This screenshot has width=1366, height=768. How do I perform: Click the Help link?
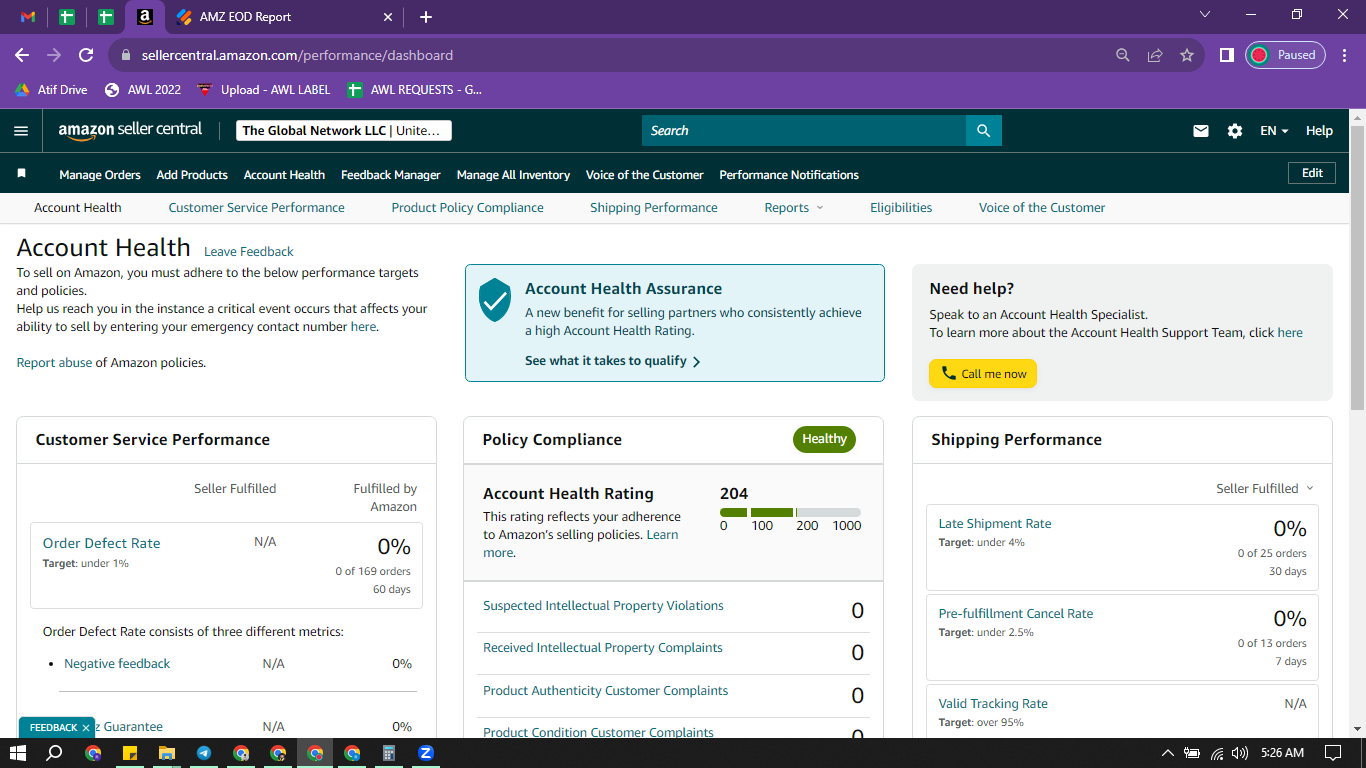[x=1319, y=131]
